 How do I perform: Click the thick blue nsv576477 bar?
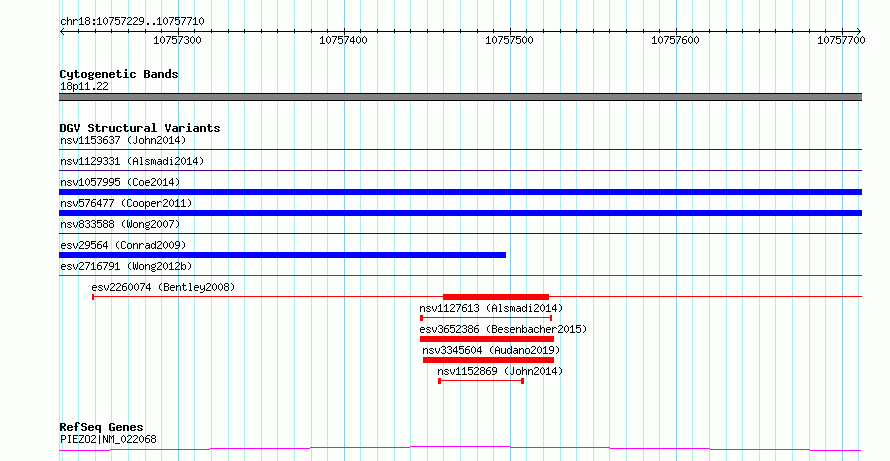[460, 213]
